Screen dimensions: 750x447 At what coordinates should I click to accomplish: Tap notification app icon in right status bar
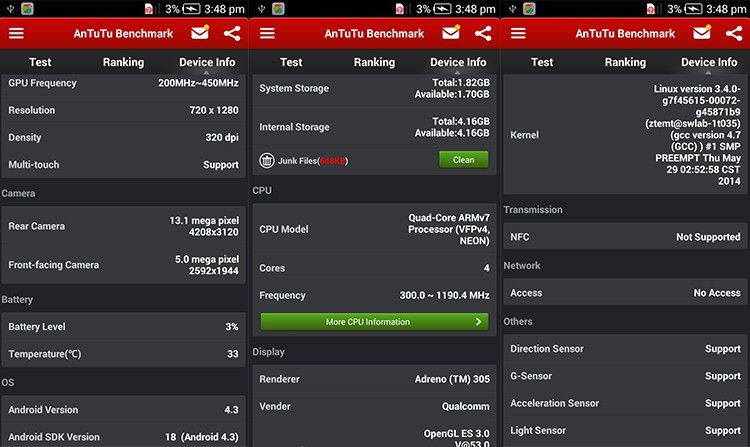pyautogui.click(x=529, y=9)
